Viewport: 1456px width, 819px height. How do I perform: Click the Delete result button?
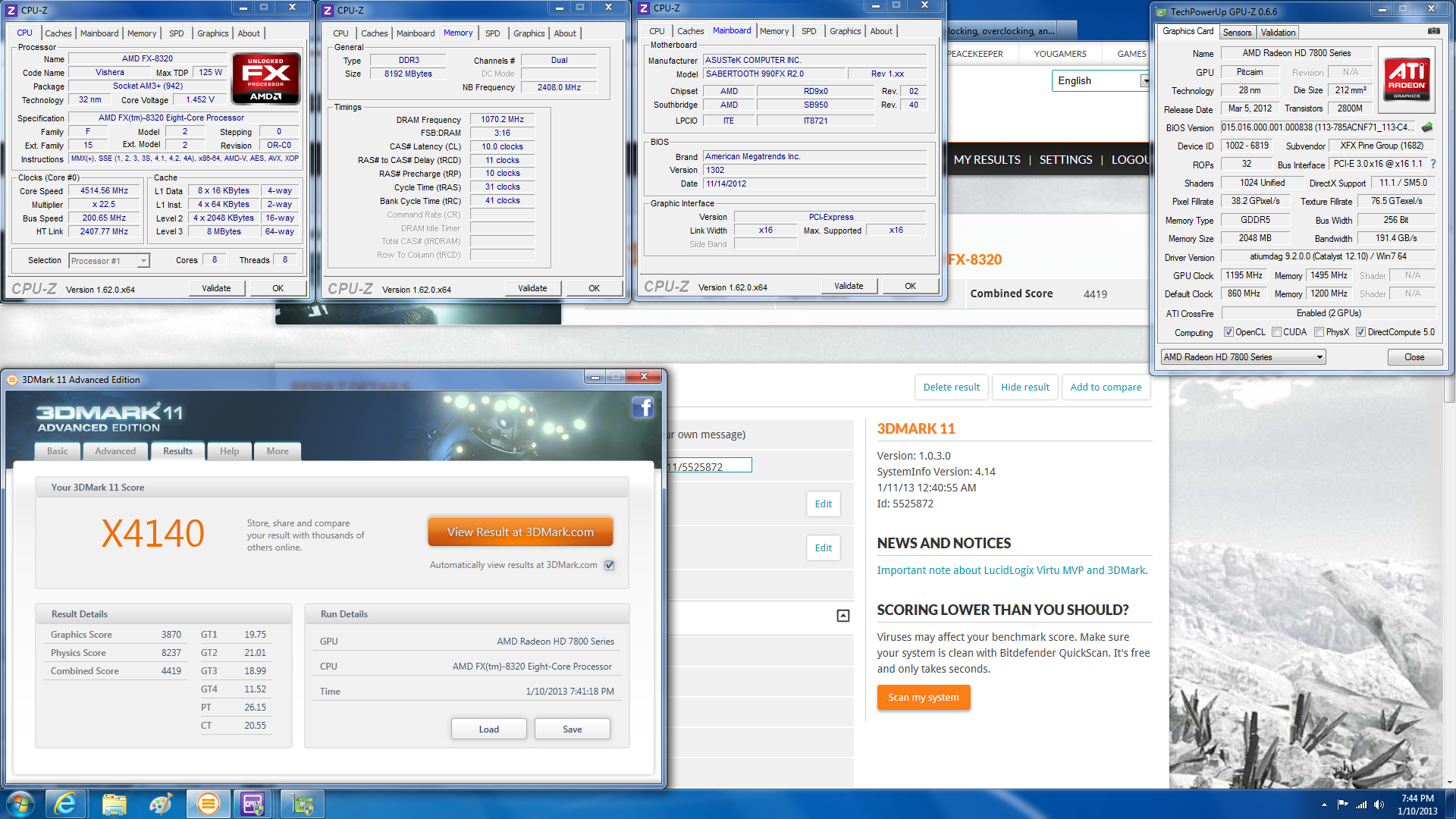pos(951,387)
